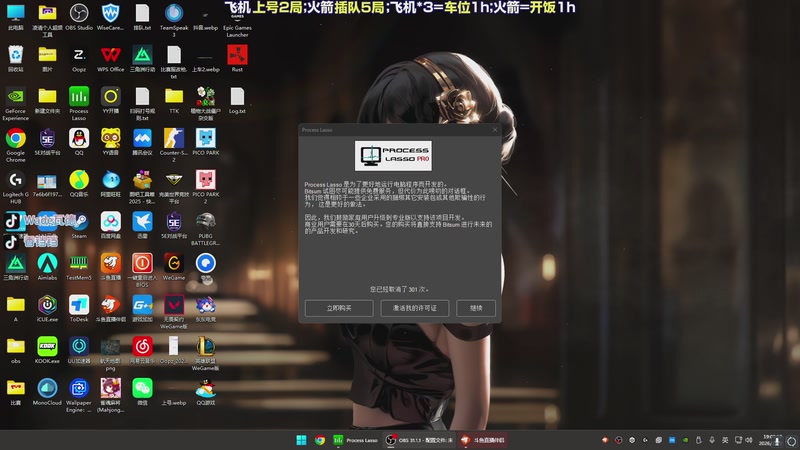Open the Counter-Strike 2 shortcut
Viewport: 800px width, 450px height.
pos(173,145)
